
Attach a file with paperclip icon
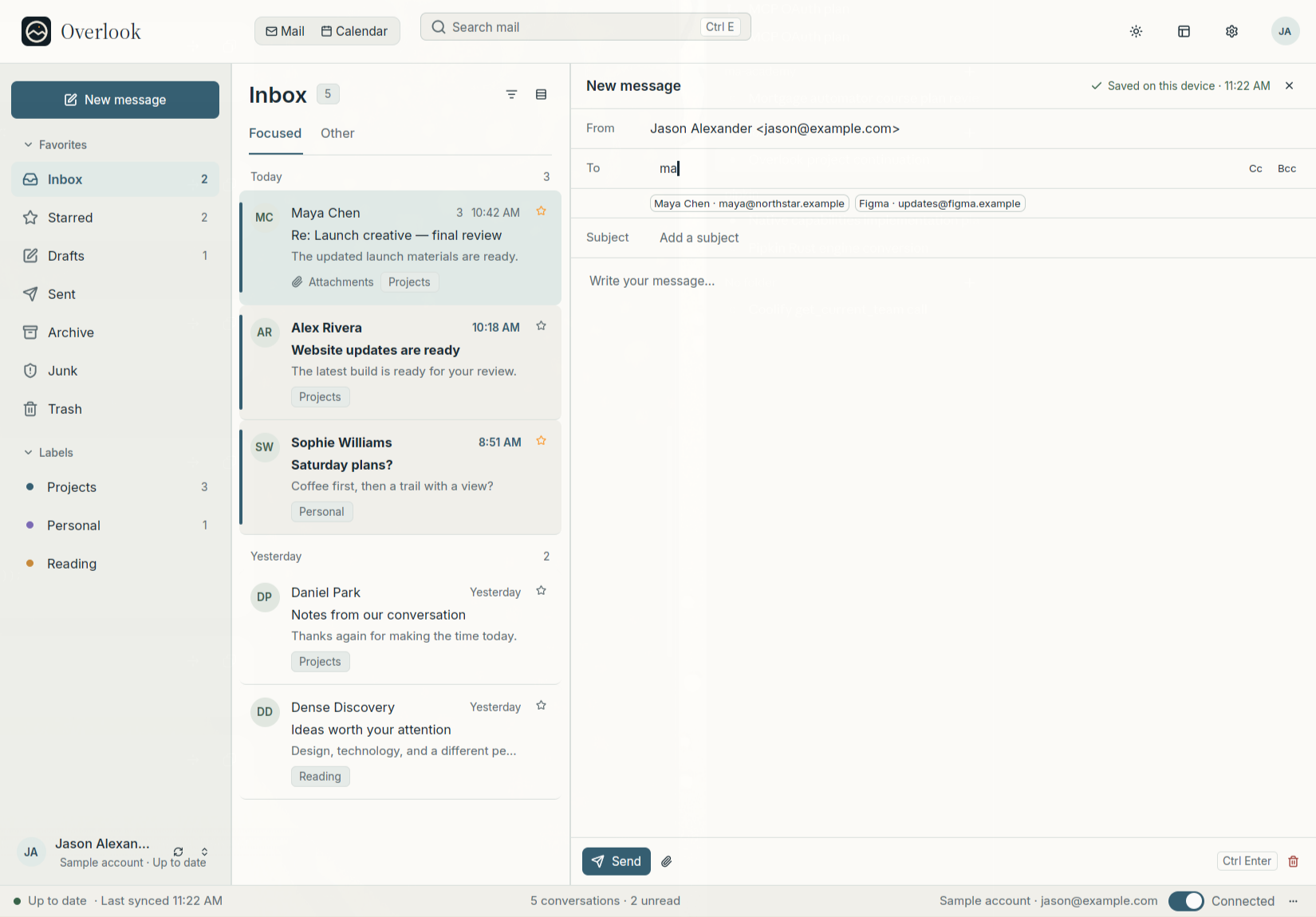coord(667,861)
